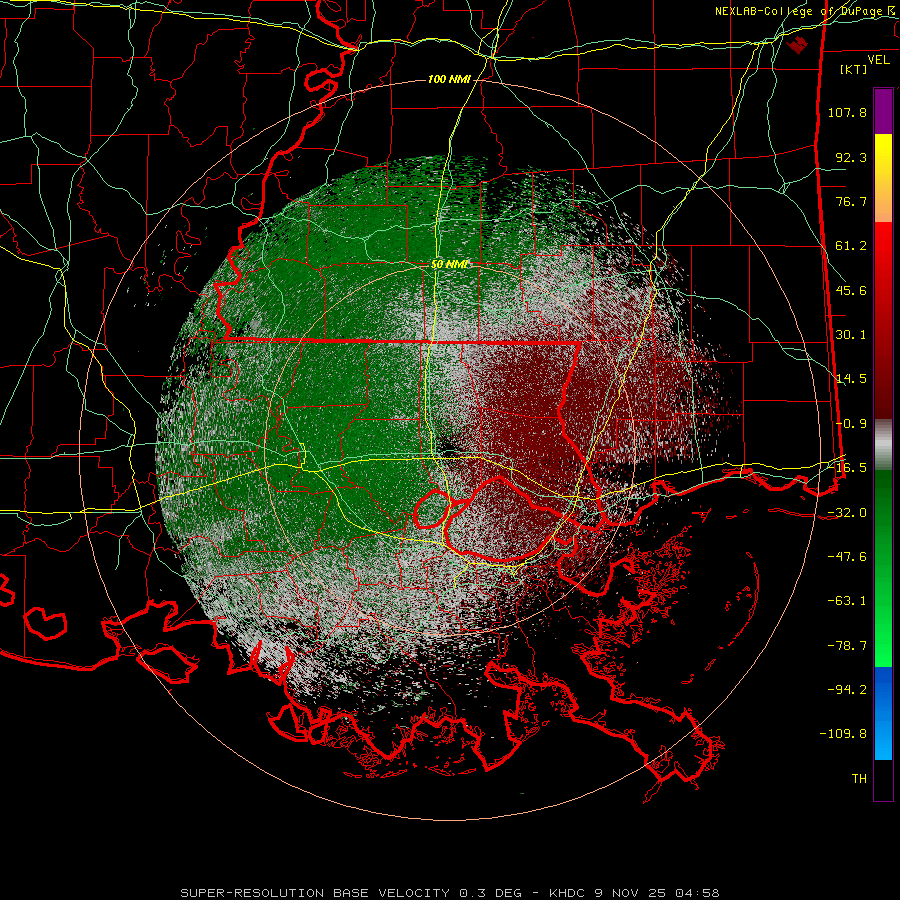Click the 50 NMI range ring label
The width and height of the screenshot is (900, 900).
(449, 264)
